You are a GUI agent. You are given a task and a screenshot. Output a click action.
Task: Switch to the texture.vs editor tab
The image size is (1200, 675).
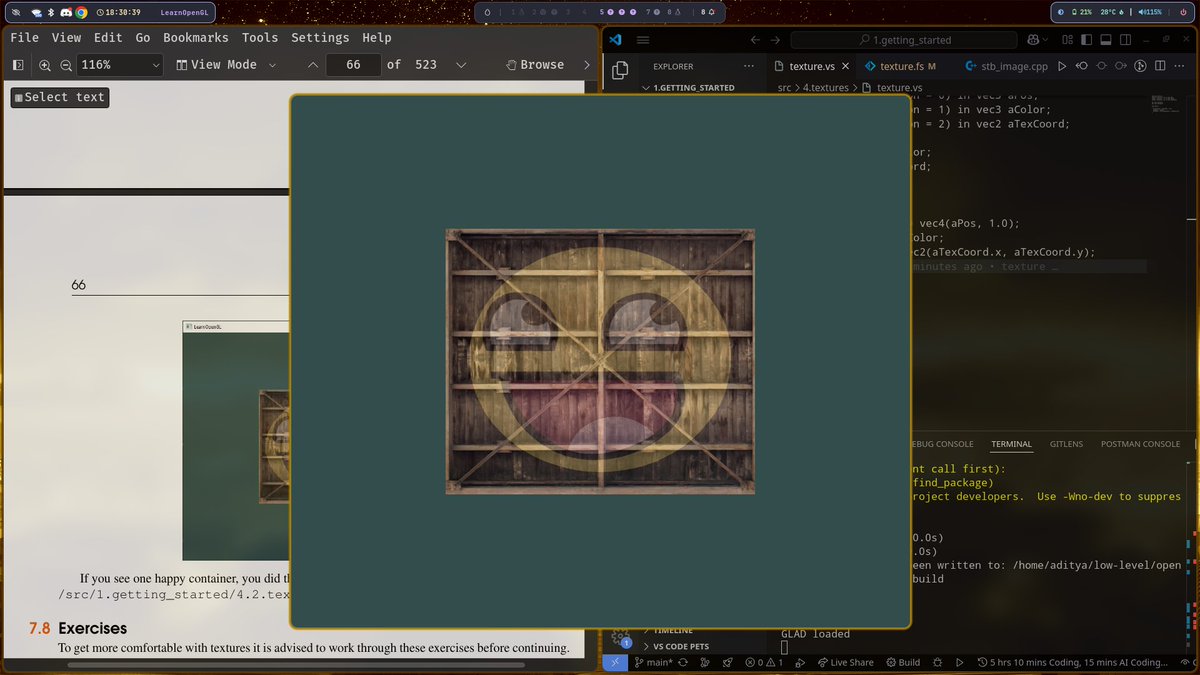[812, 66]
